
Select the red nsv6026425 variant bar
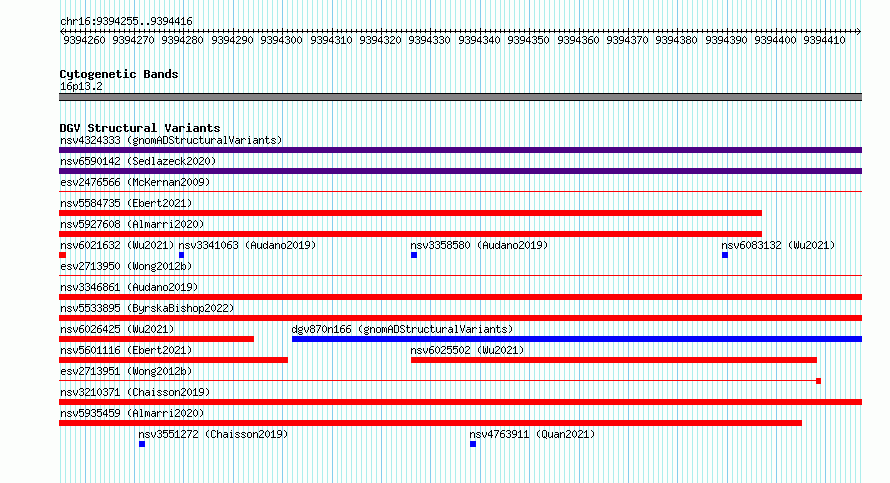click(x=157, y=339)
